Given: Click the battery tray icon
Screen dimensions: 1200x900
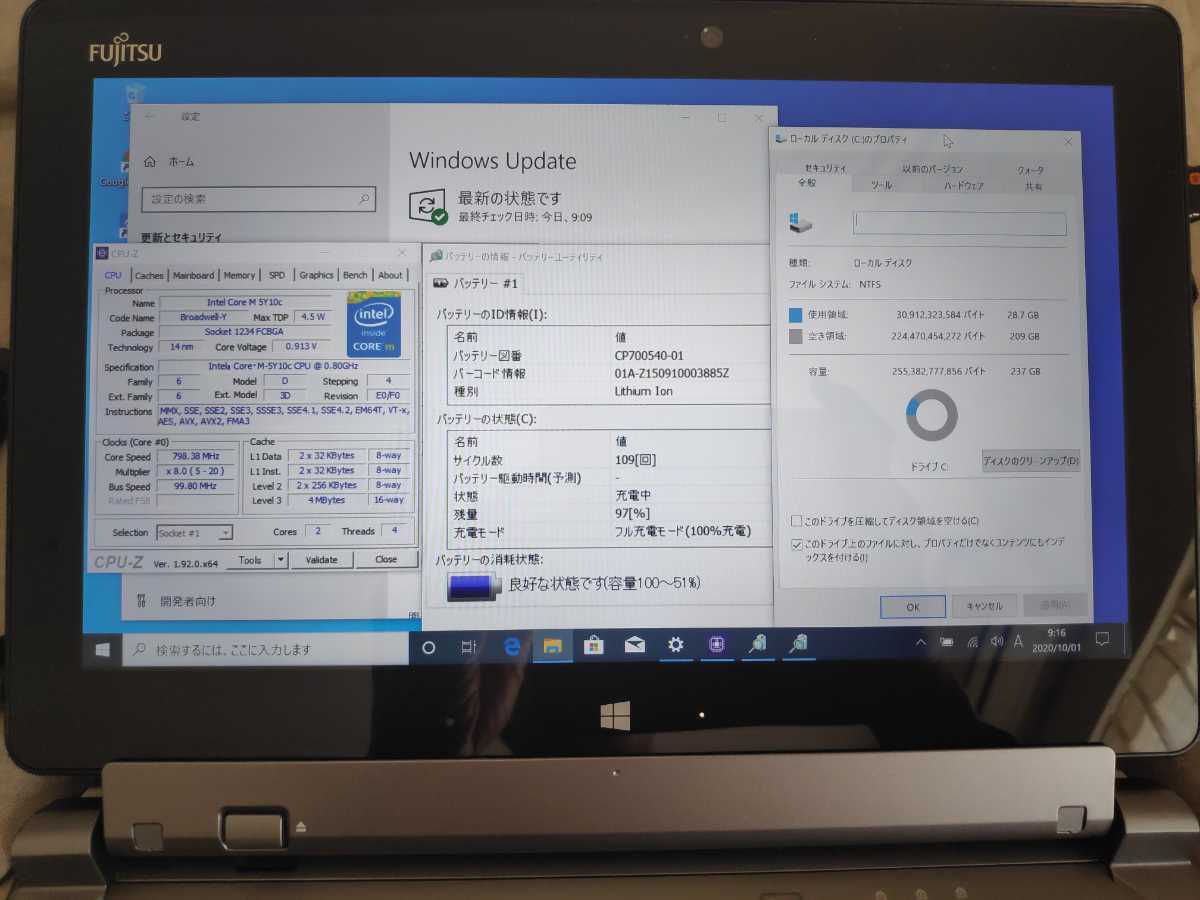Looking at the screenshot, I should click(x=946, y=641).
